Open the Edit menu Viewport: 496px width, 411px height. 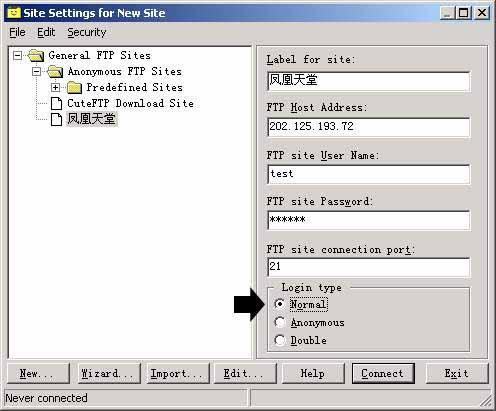46,32
